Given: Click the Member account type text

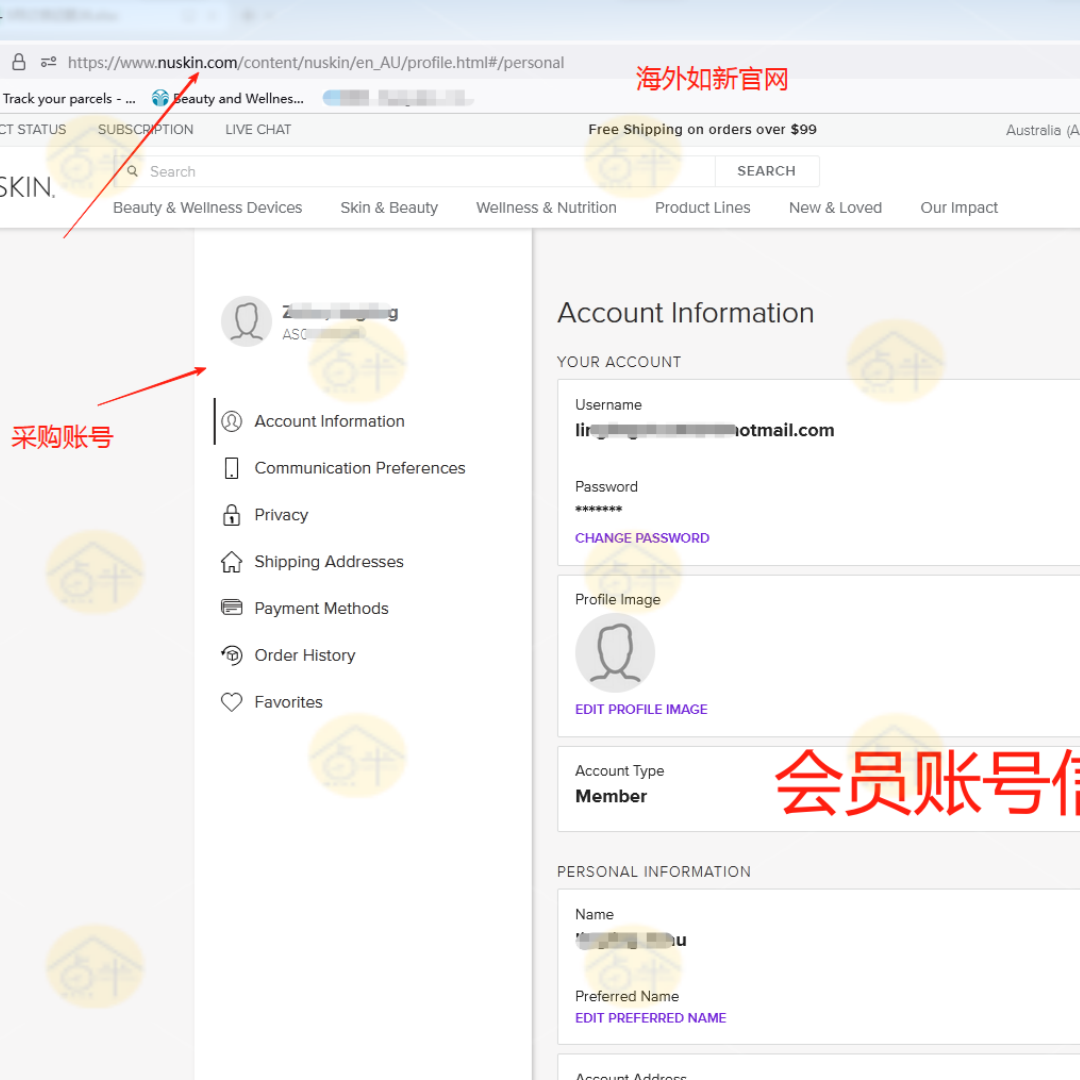Looking at the screenshot, I should pos(611,796).
